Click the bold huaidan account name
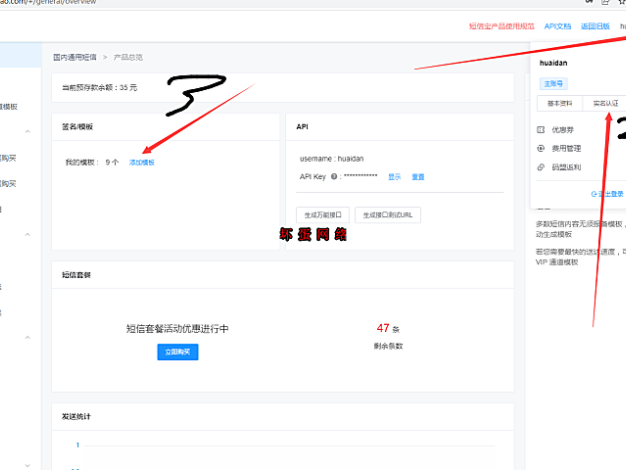 [553, 63]
